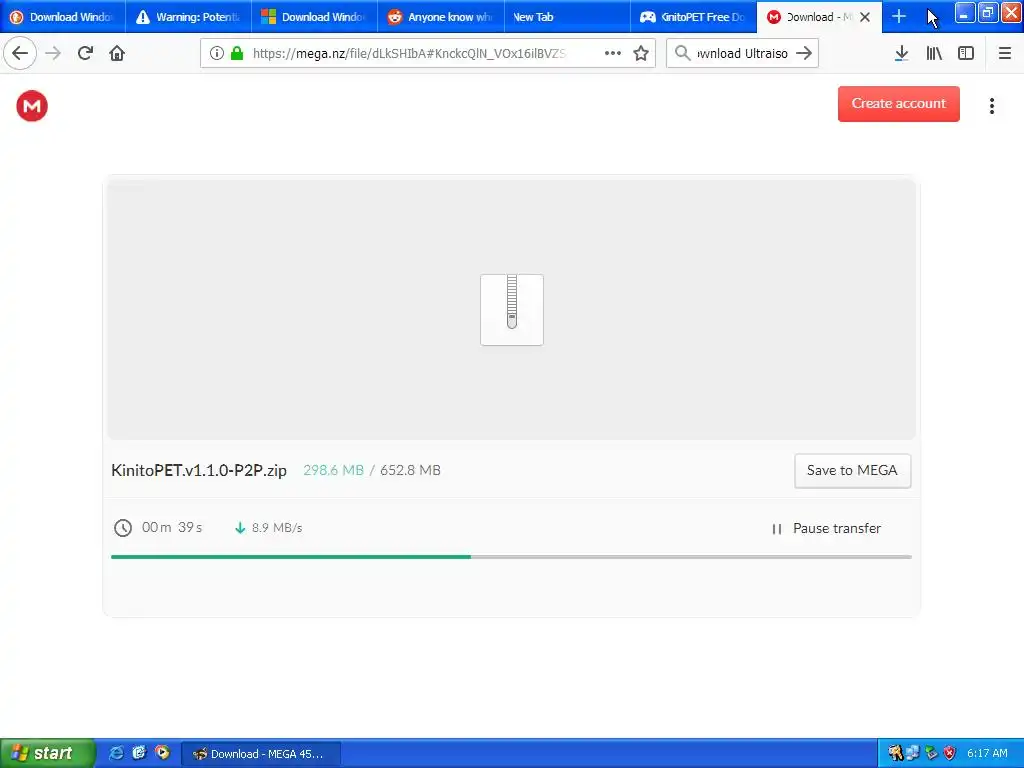Click the MEGA logo icon
The width and height of the screenshot is (1024, 768).
[32, 106]
